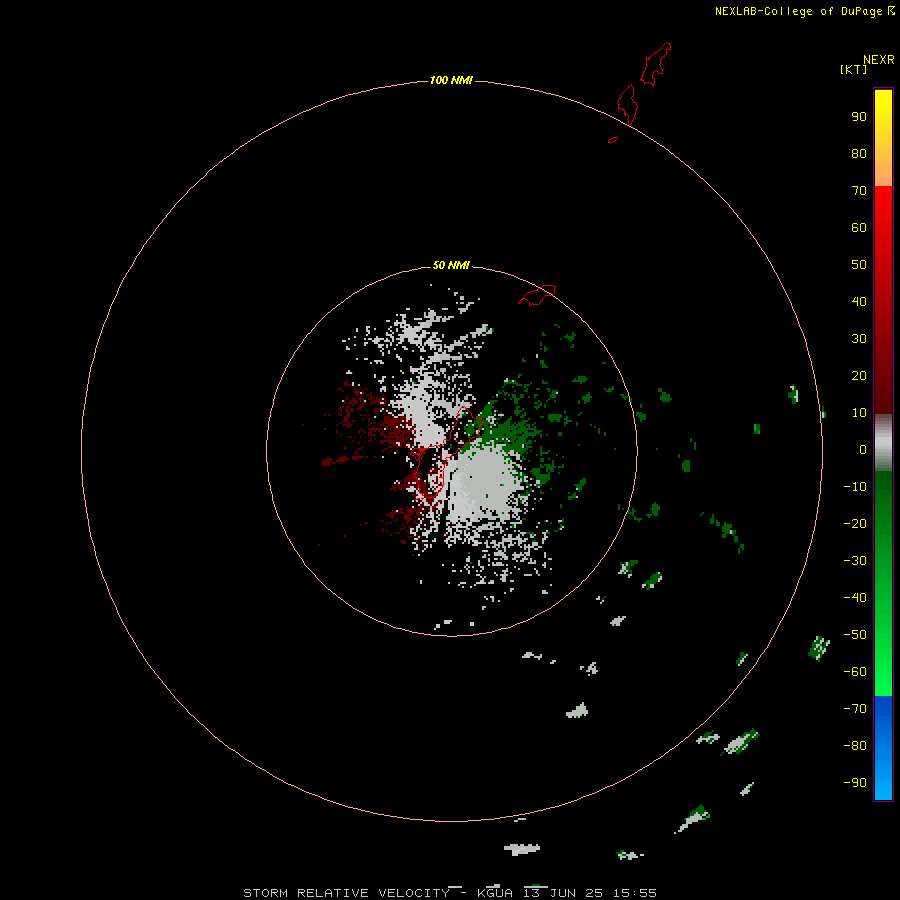Click the NEXR label above the color bar
The height and width of the screenshot is (900, 900).
(879, 60)
